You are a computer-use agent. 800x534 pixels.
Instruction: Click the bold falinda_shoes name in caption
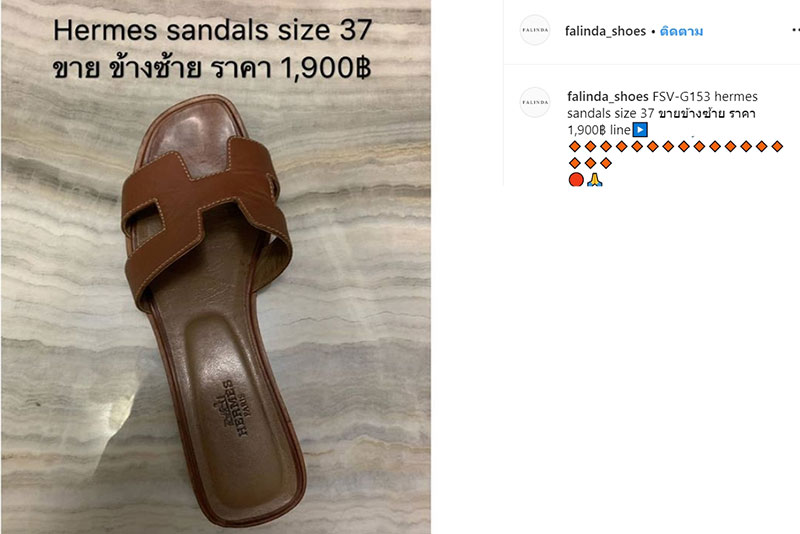tap(608, 96)
